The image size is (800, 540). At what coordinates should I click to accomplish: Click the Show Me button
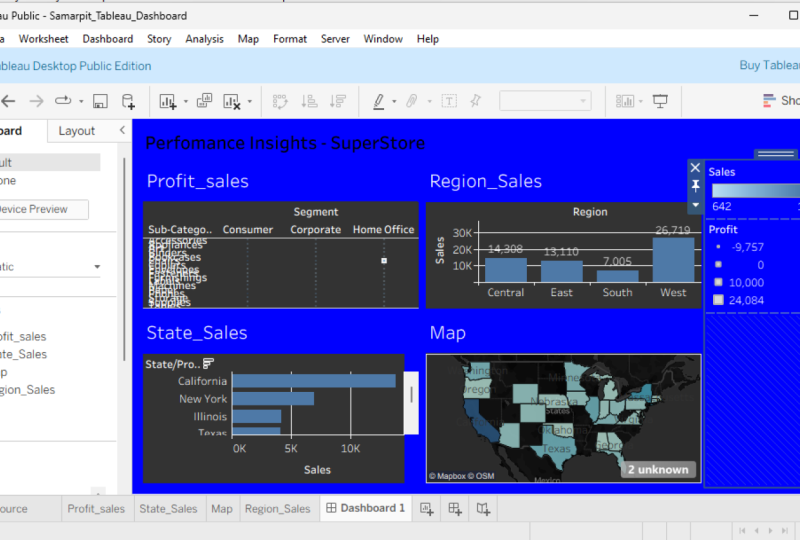point(782,101)
